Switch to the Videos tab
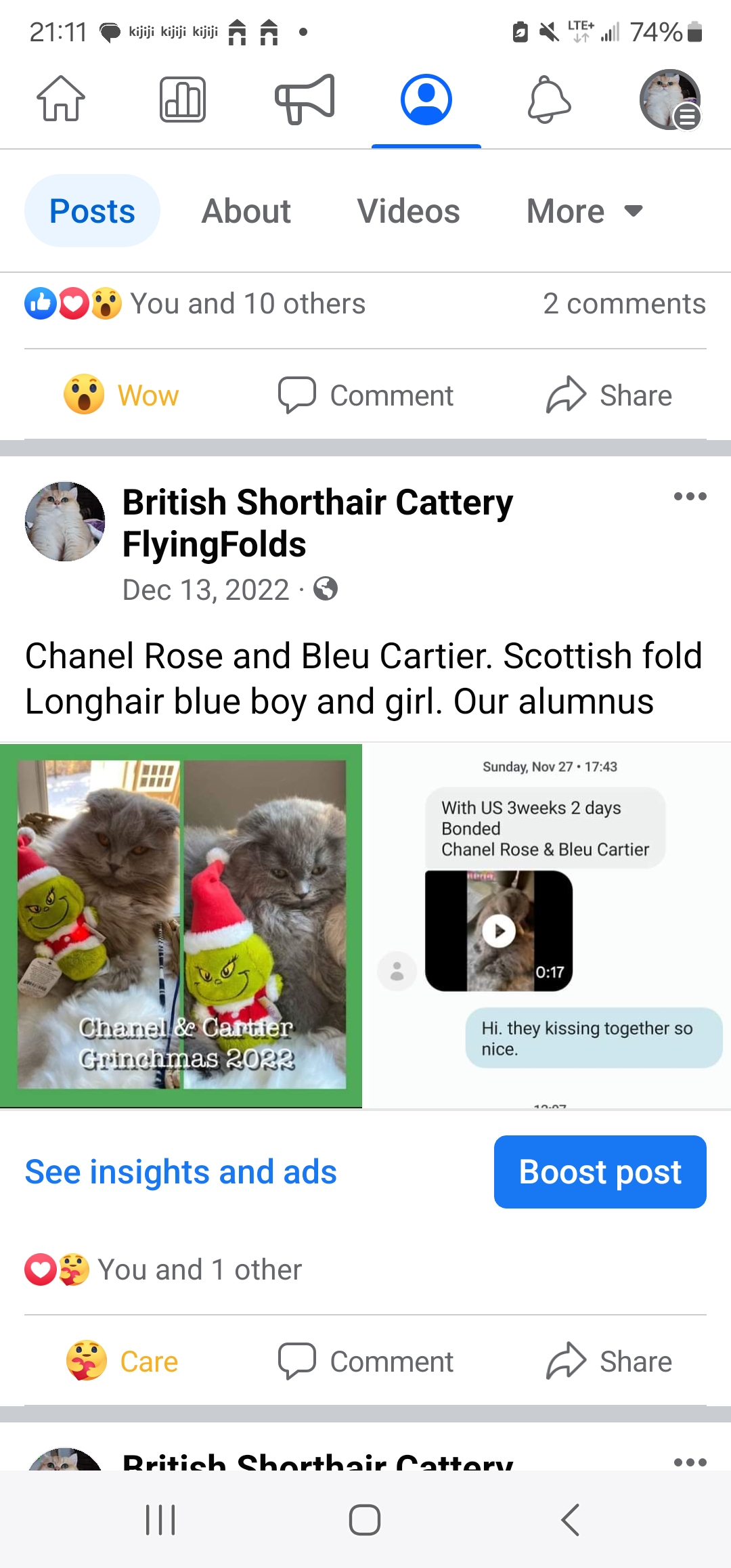This screenshot has width=731, height=1568. [x=409, y=211]
